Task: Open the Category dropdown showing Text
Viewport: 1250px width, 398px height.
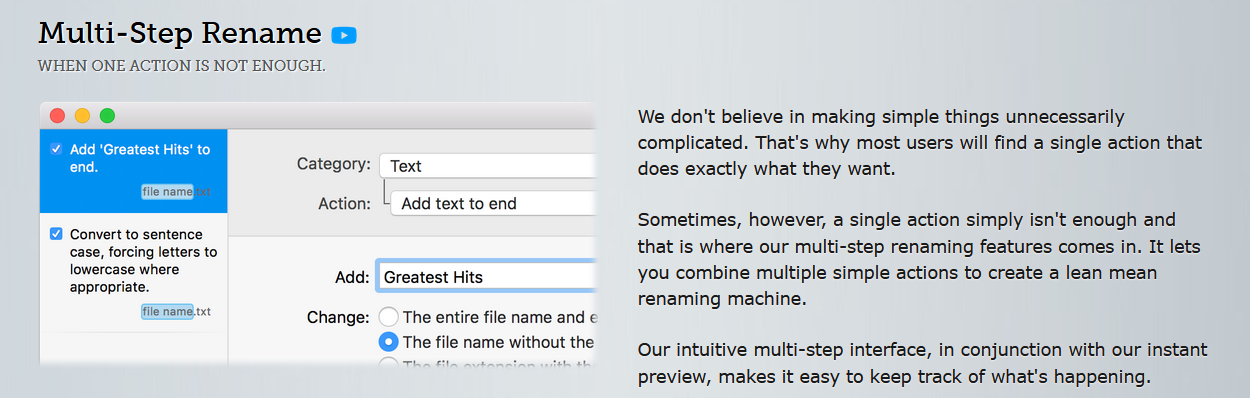Action: (487, 166)
